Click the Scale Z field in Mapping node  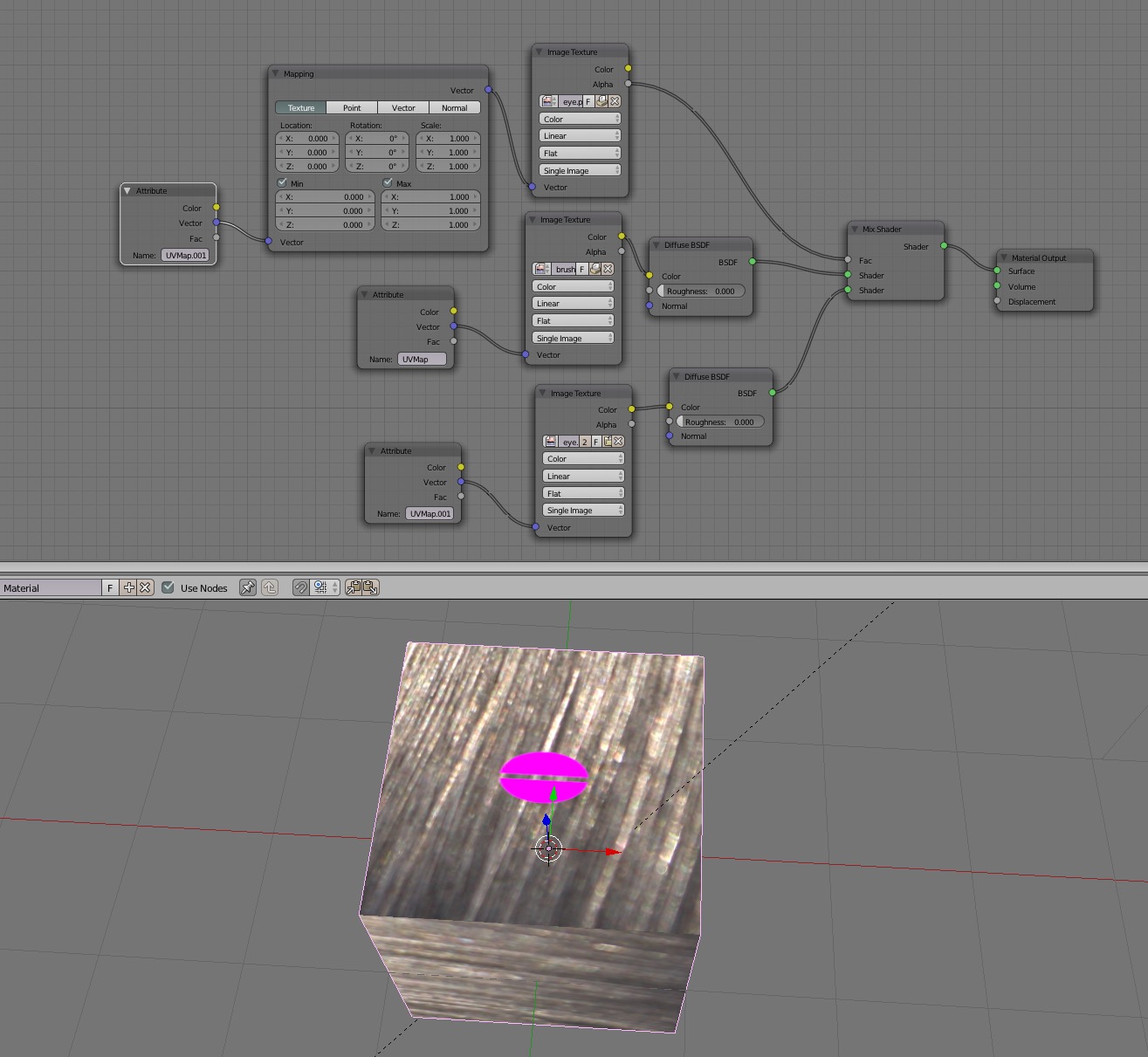(x=448, y=166)
